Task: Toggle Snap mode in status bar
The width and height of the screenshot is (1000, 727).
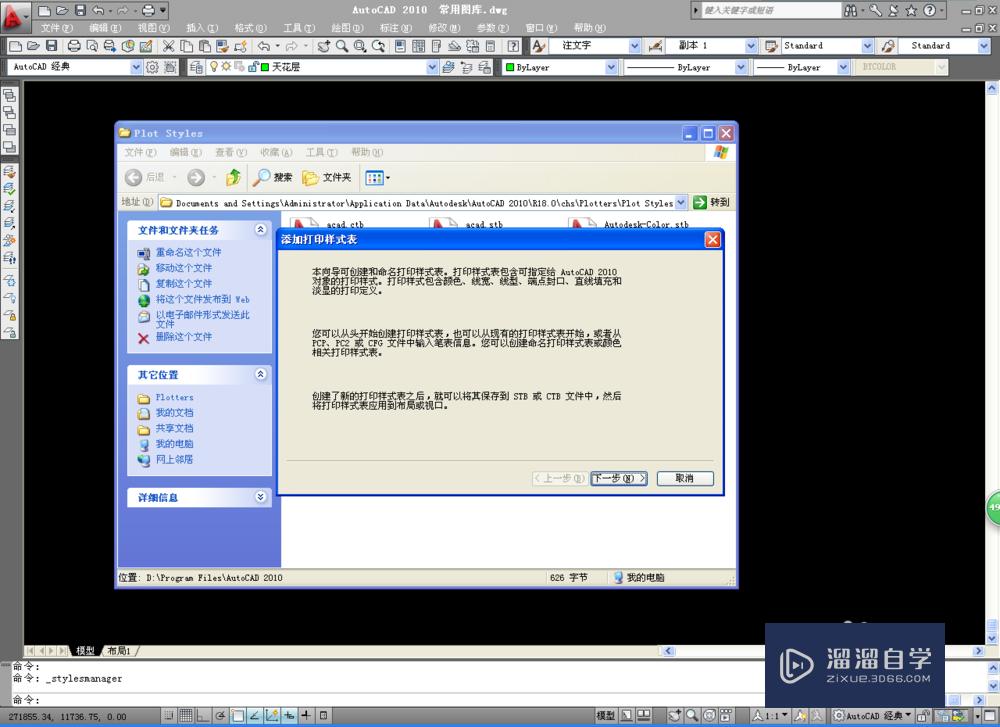Action: tap(168, 716)
